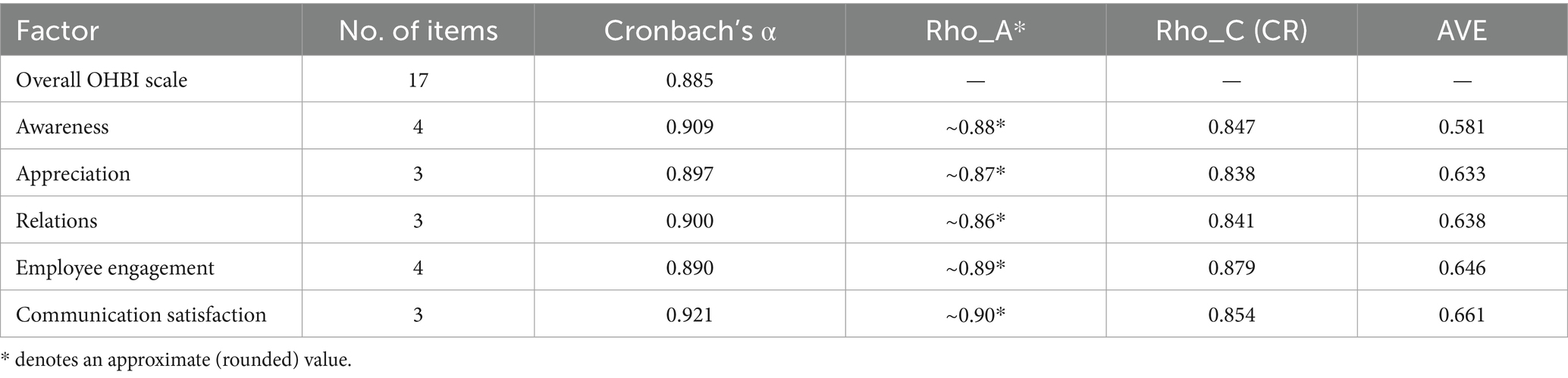Click the 0.885 Cronbach's alpha value
The height and width of the screenshot is (378, 1568).
tap(689, 80)
